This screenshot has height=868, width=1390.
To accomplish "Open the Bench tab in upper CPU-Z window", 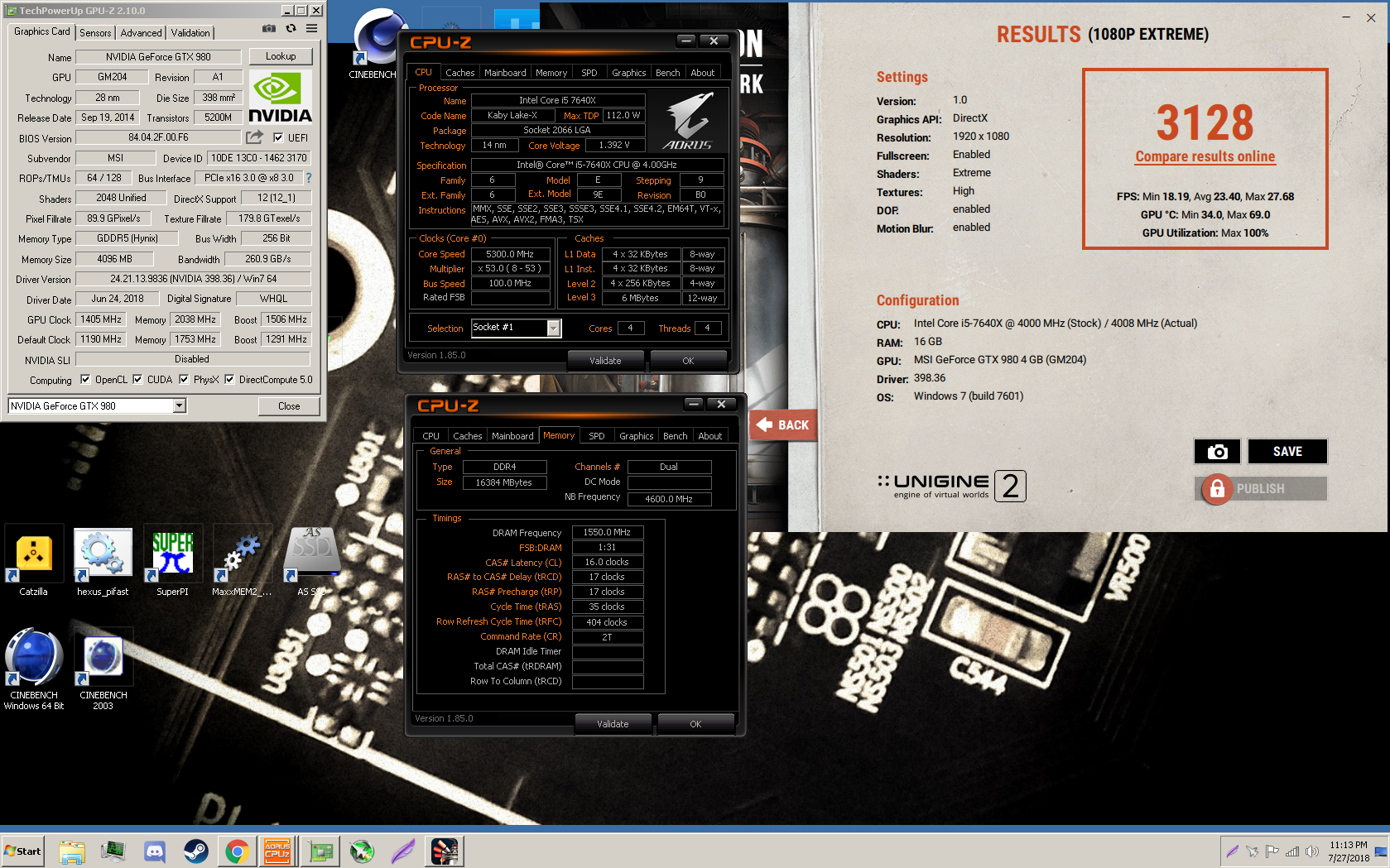I will coord(668,73).
